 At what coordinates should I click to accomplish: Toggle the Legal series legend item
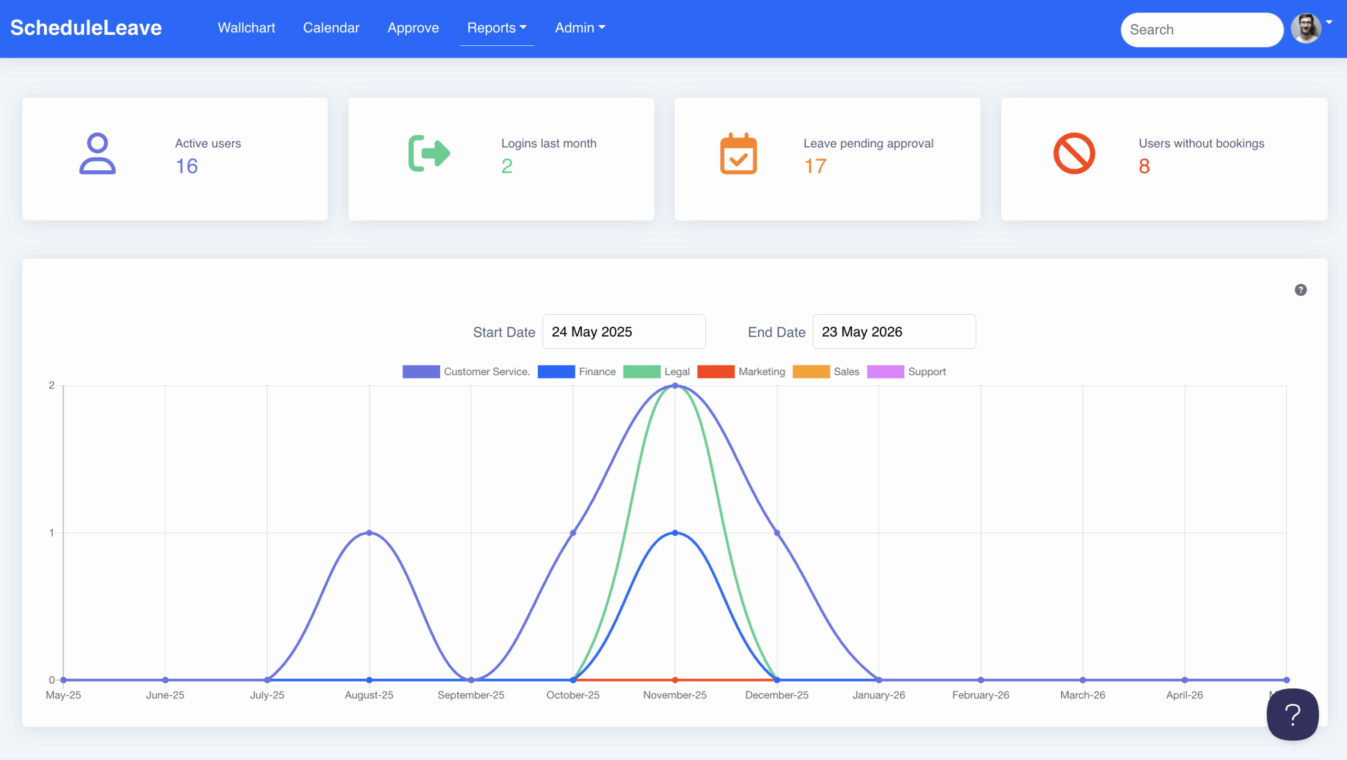pos(656,372)
